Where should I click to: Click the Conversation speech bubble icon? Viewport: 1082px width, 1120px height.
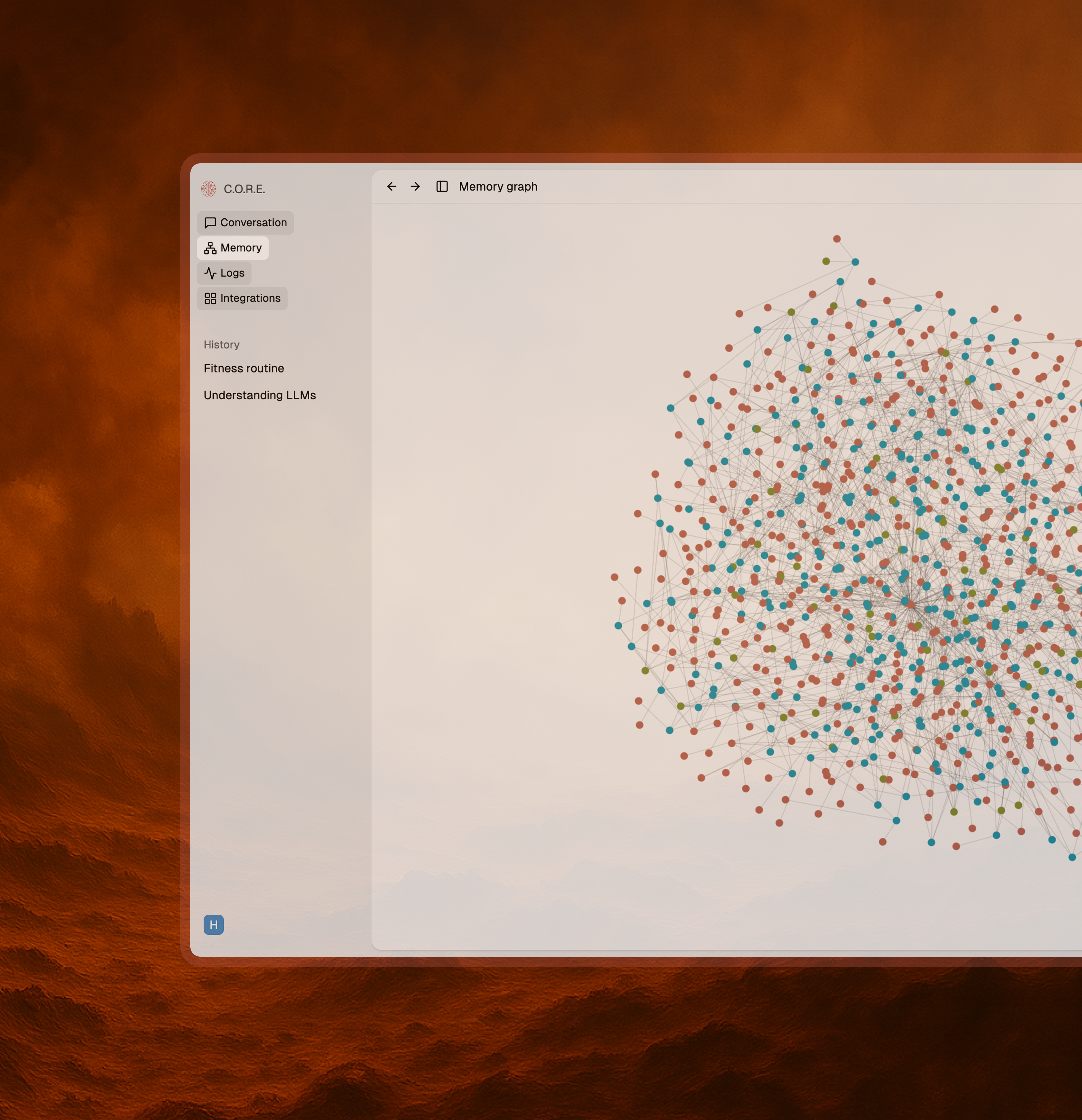[x=210, y=223]
